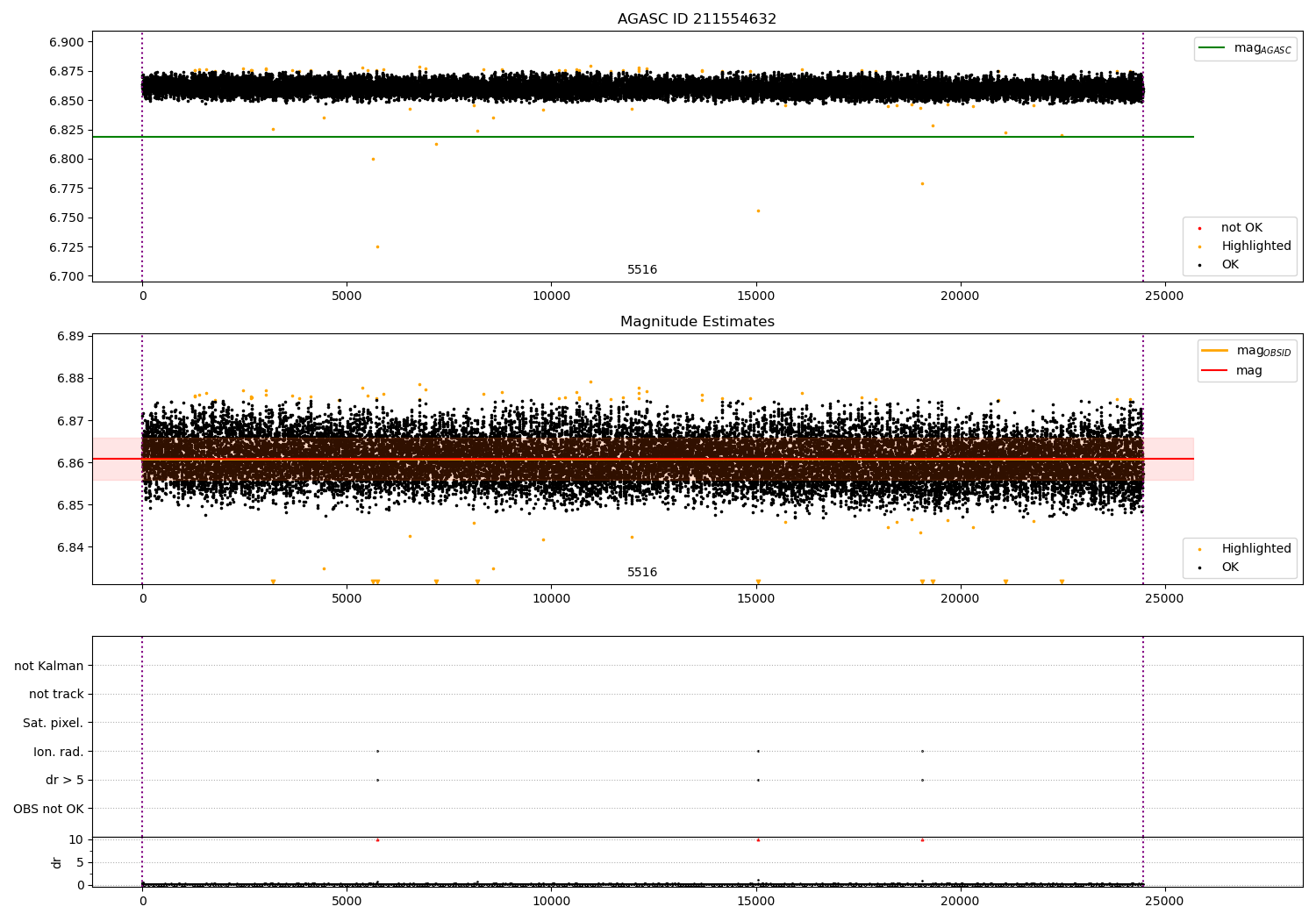This screenshot has width=1316, height=921.
Task: Click the 'Highlighted' legend entry in Magnitude Estimates plot
Action: pyautogui.click(x=1255, y=549)
